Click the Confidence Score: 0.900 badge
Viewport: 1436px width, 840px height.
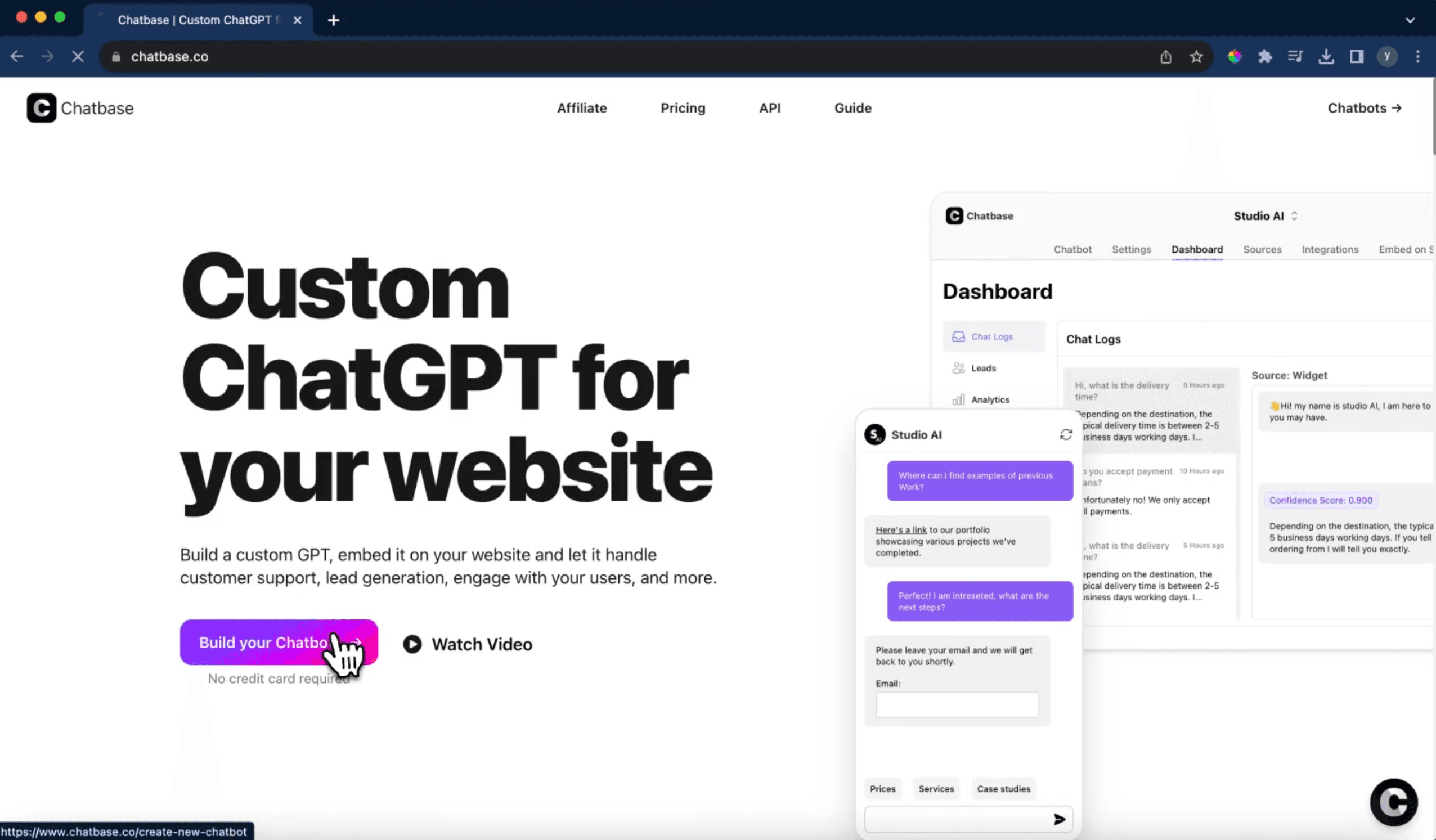click(x=1320, y=500)
